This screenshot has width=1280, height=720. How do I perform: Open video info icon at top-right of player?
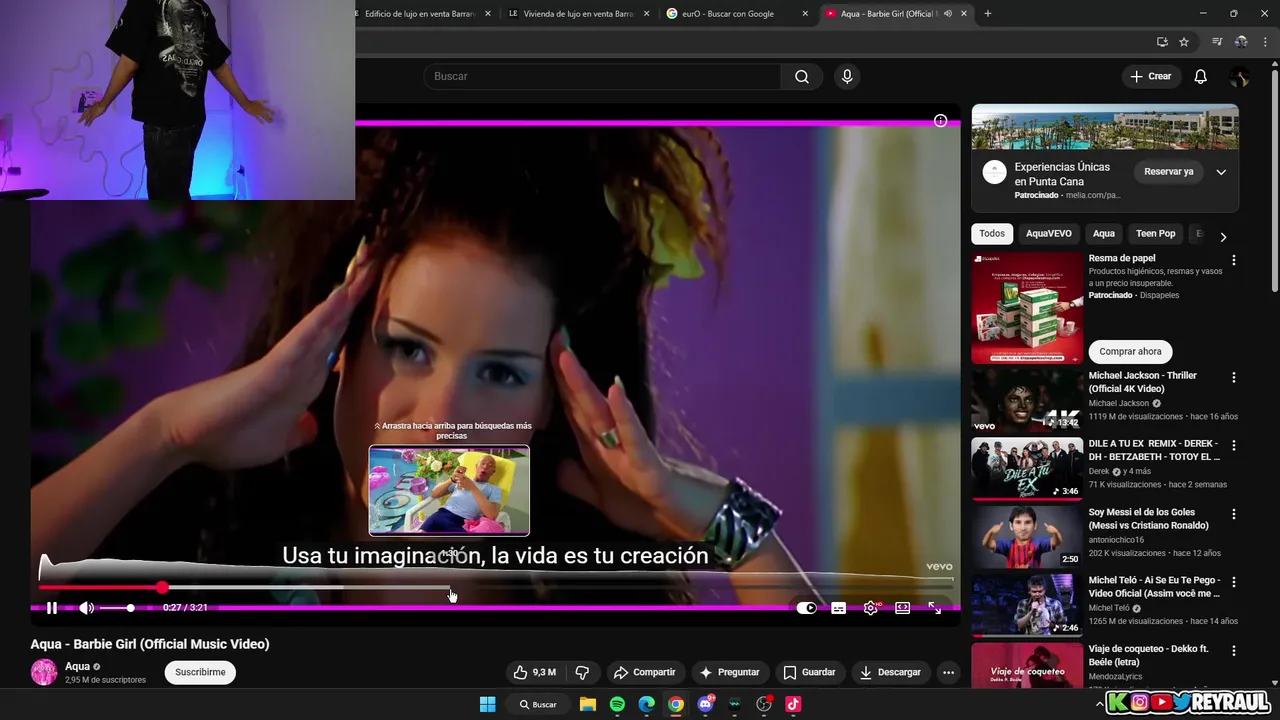(x=940, y=121)
